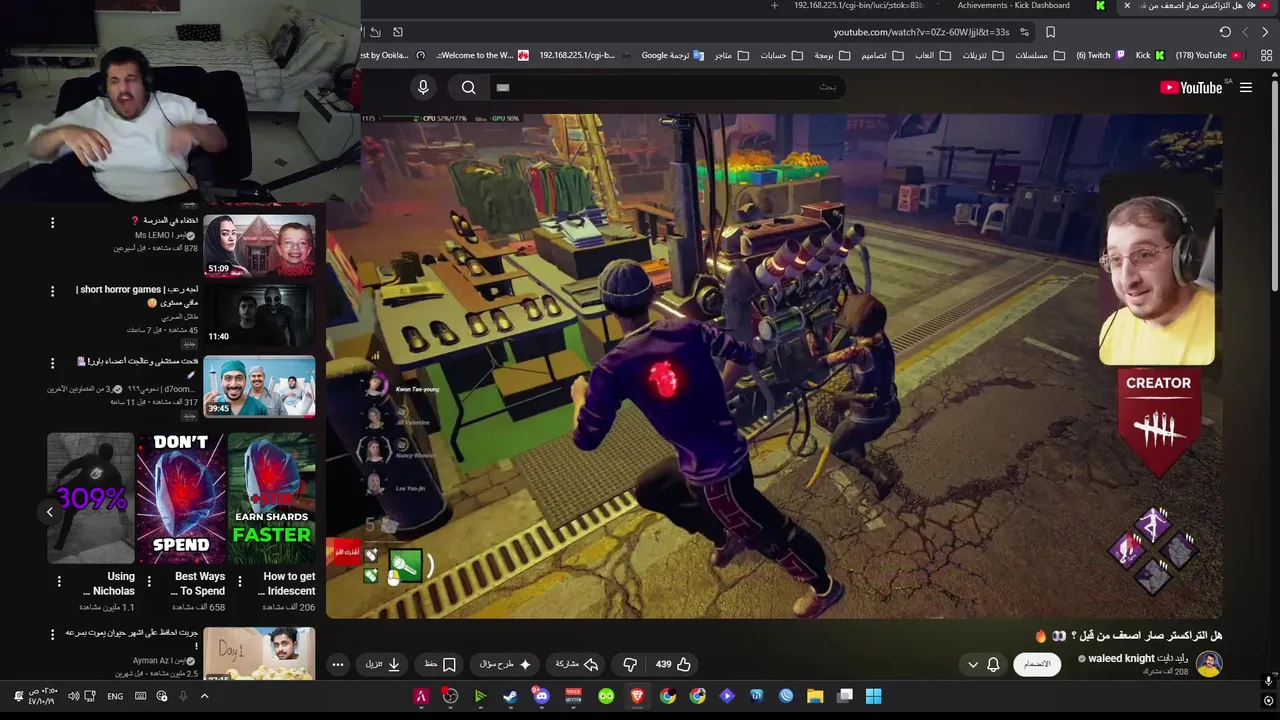Open the 309% Using Nicholas short
Image resolution: width=1280 pixels, height=720 pixels.
point(90,498)
